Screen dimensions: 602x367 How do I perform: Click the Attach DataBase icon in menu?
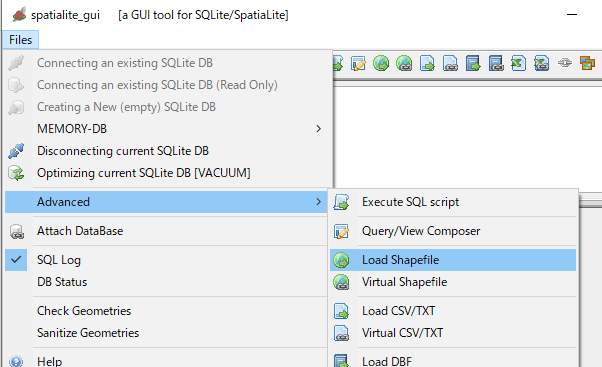pos(17,231)
